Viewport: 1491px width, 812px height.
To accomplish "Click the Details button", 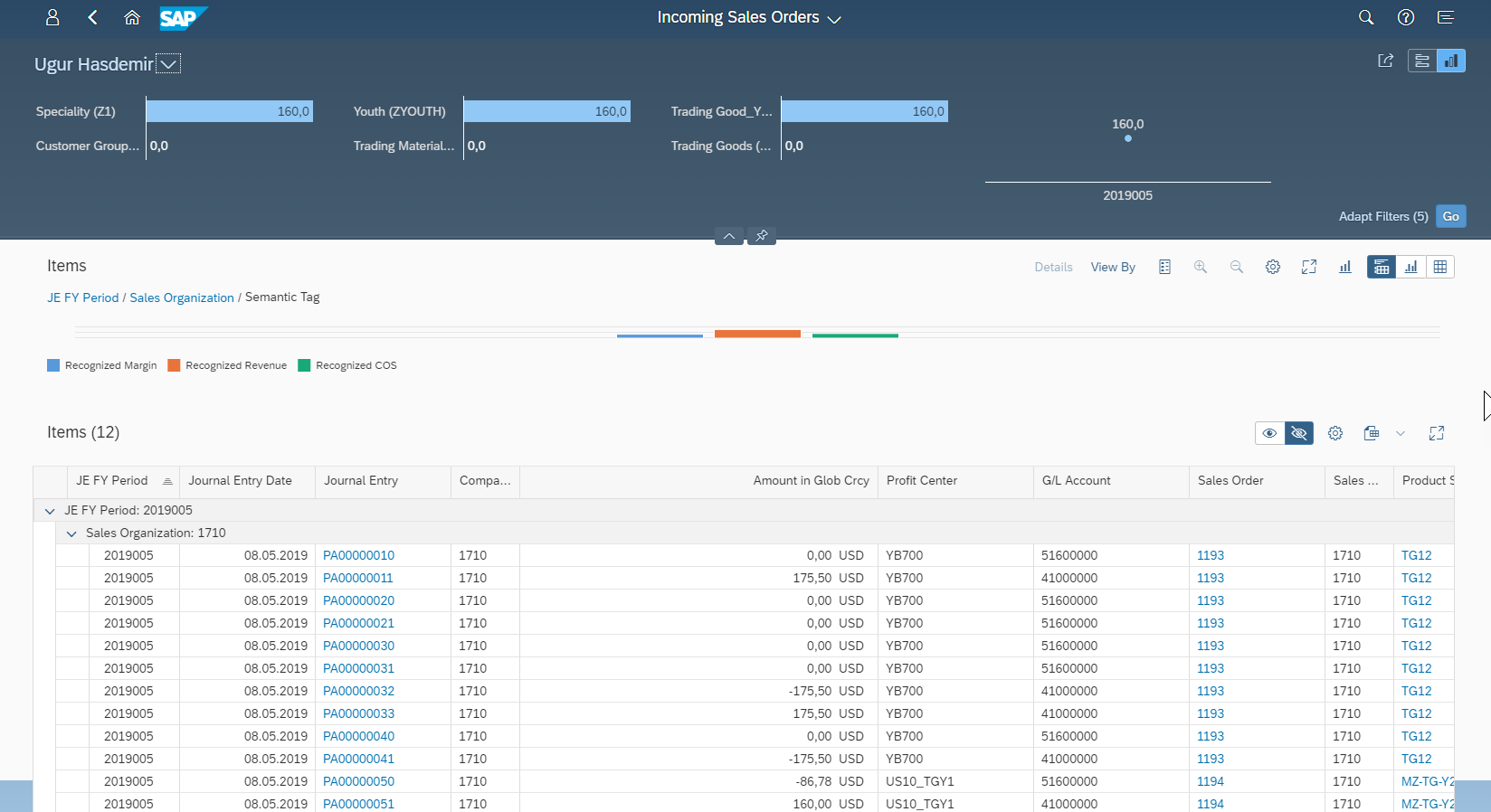I will 1053,267.
